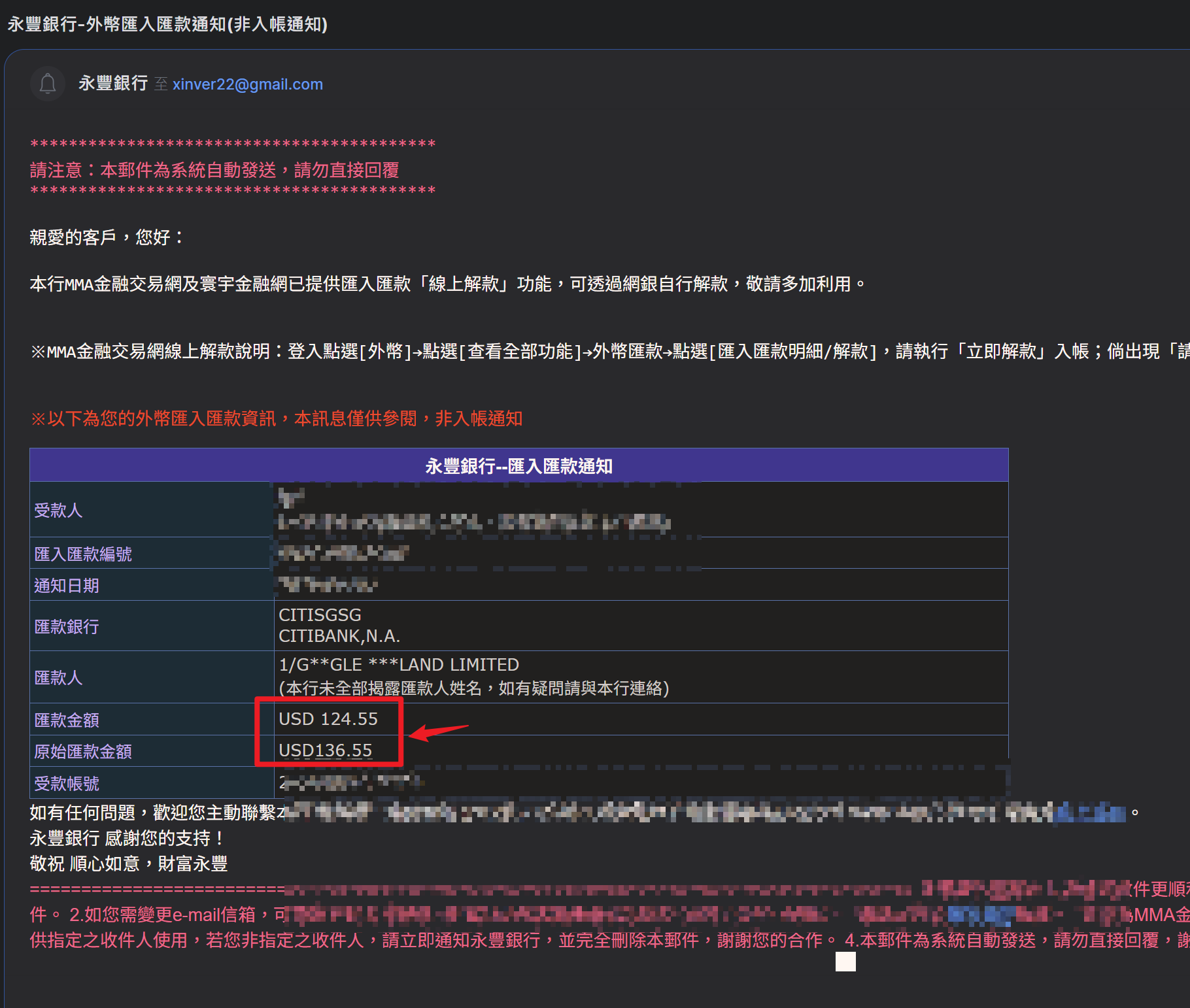The width and height of the screenshot is (1190, 1008).
Task: Click the 受款人 row label
Action: point(58,510)
